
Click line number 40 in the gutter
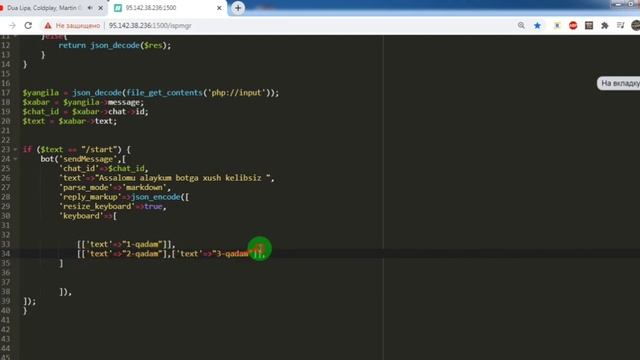pyautogui.click(x=6, y=310)
